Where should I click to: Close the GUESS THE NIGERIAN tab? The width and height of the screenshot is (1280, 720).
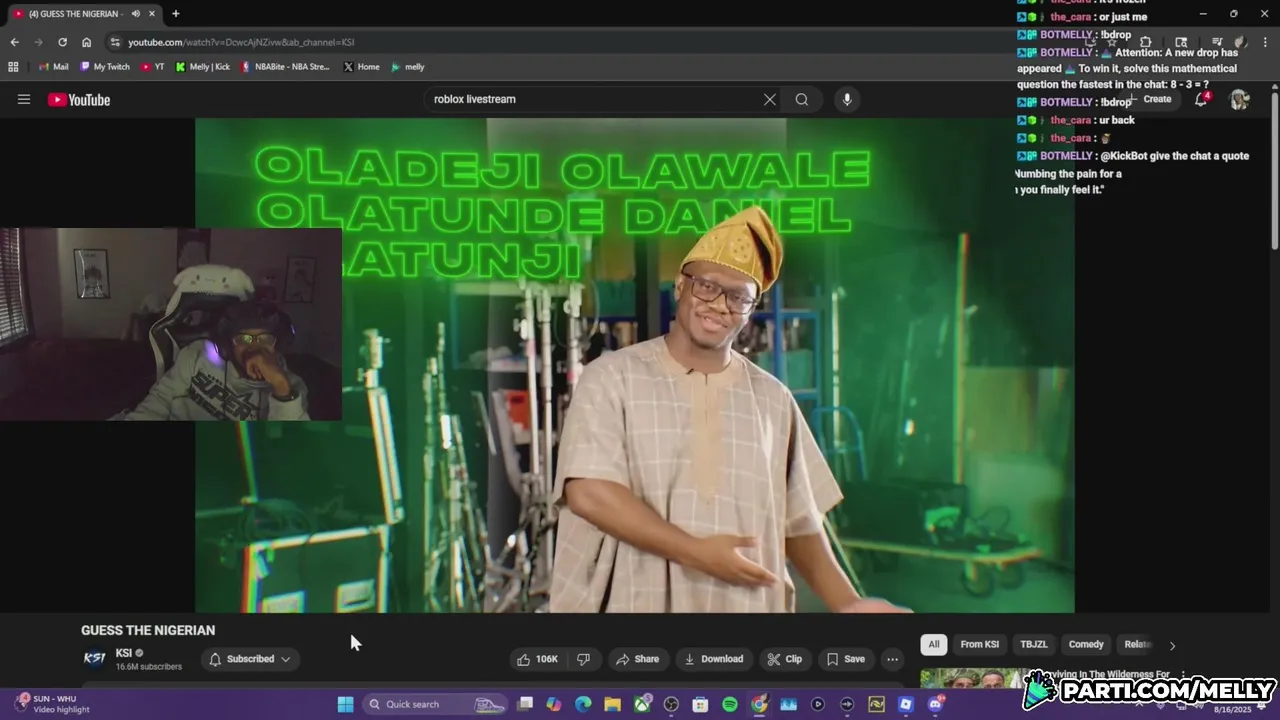tap(154, 14)
